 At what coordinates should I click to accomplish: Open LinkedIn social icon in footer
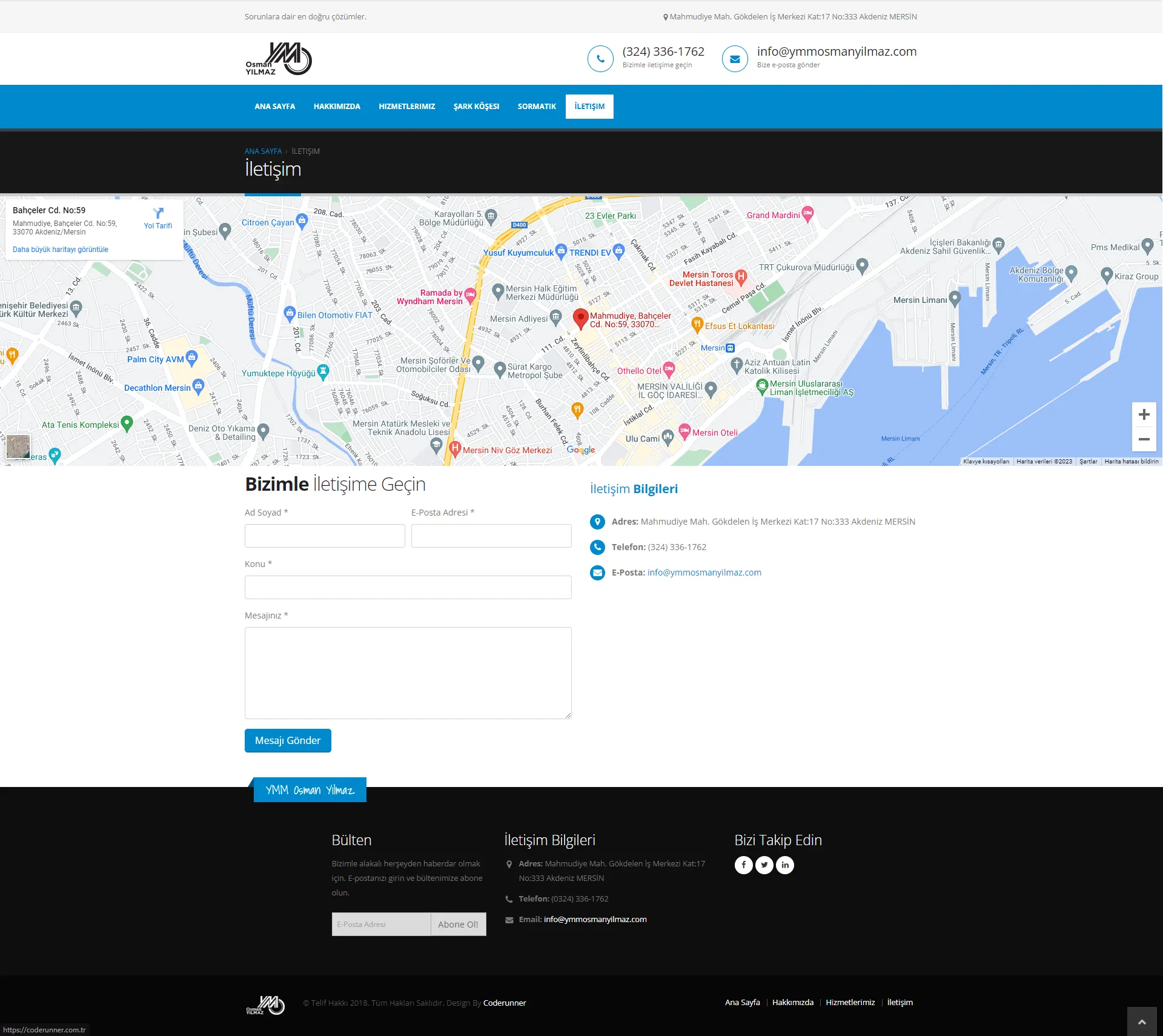pos(785,865)
